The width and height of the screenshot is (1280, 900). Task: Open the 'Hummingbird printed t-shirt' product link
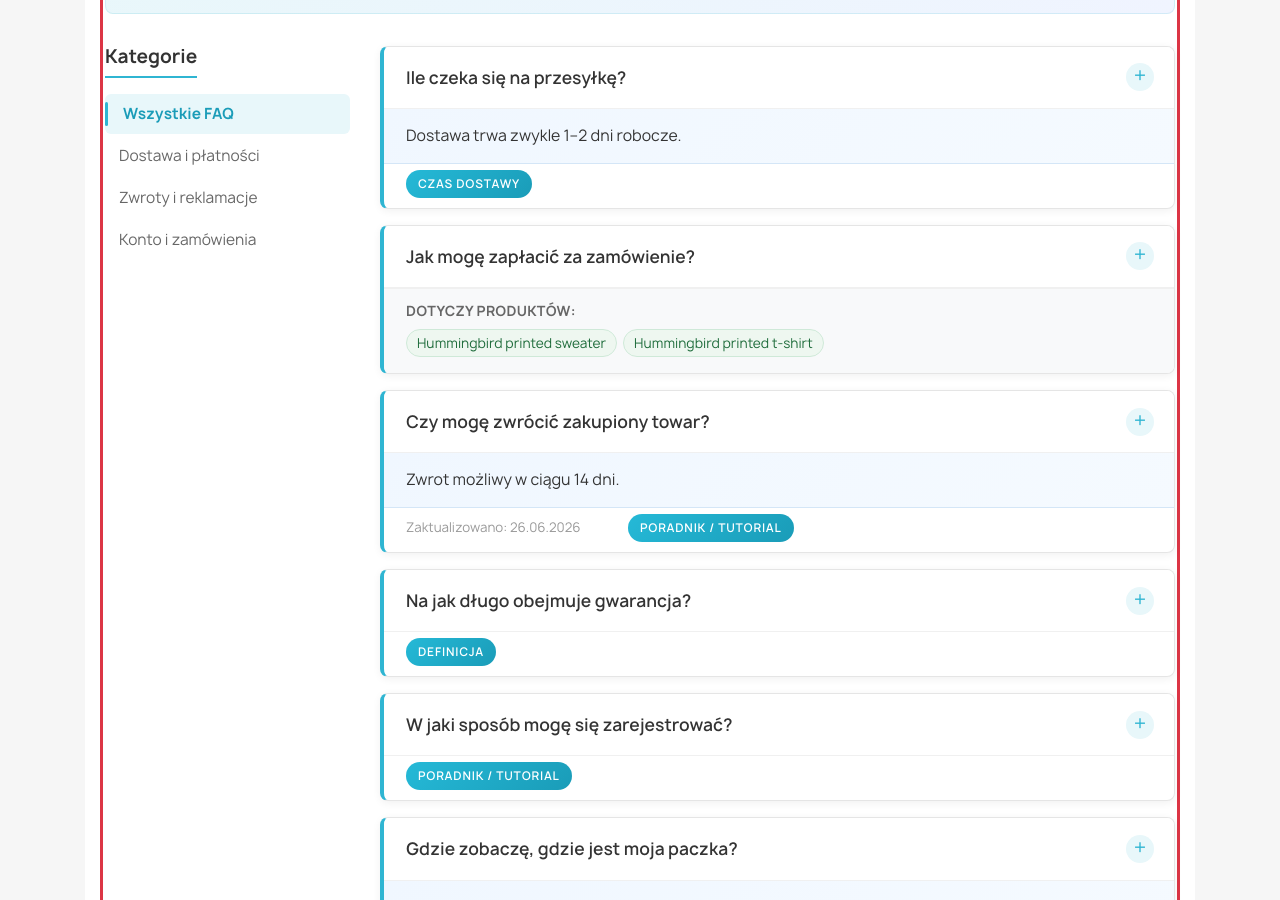pos(723,343)
